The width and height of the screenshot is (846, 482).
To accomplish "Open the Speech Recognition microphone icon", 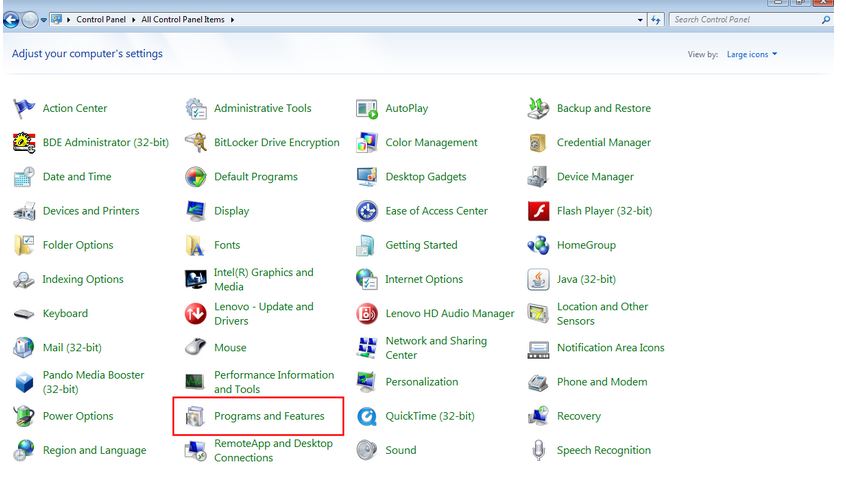I will 538,450.
